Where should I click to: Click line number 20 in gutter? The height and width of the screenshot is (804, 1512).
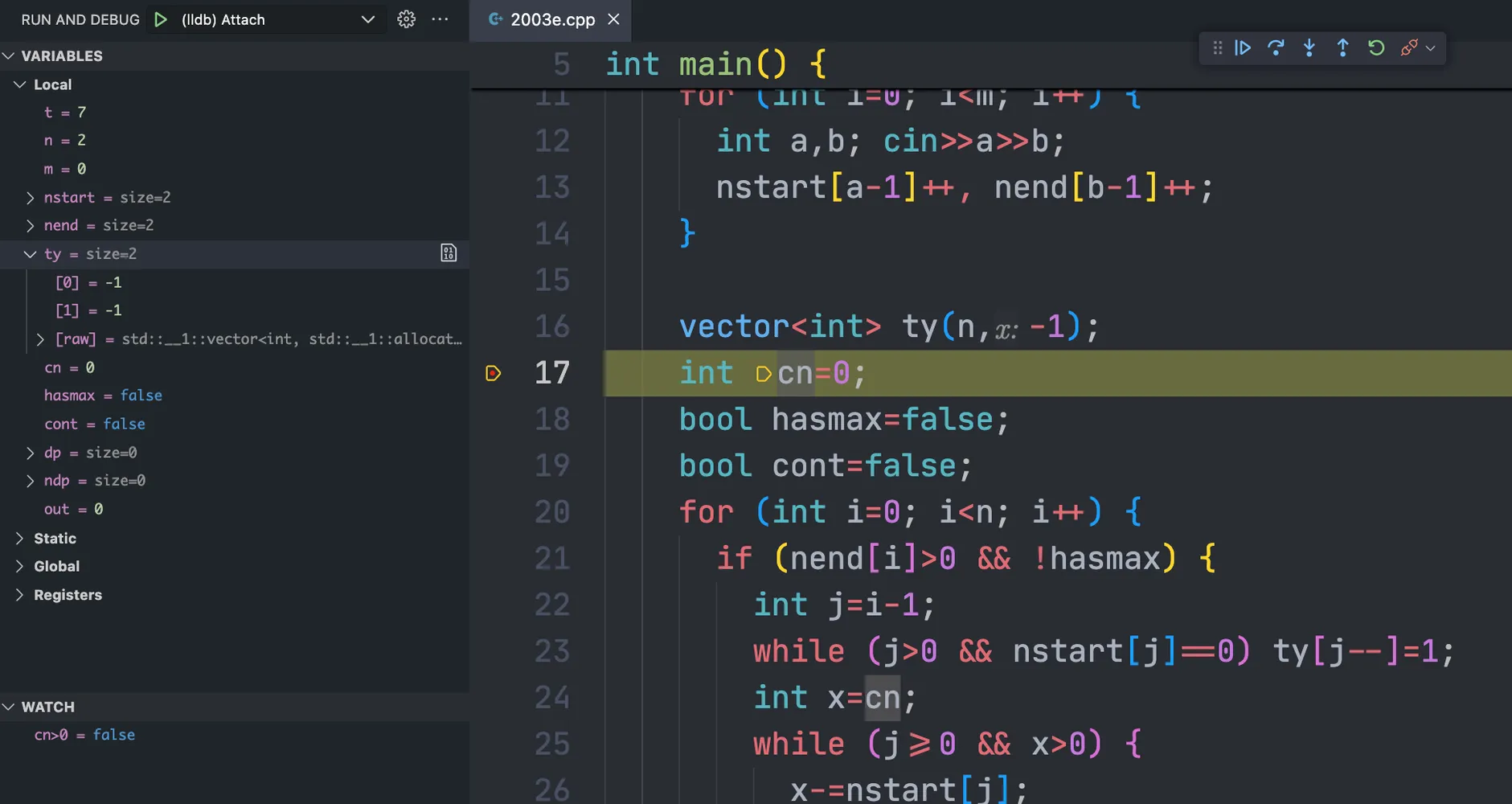pos(552,512)
